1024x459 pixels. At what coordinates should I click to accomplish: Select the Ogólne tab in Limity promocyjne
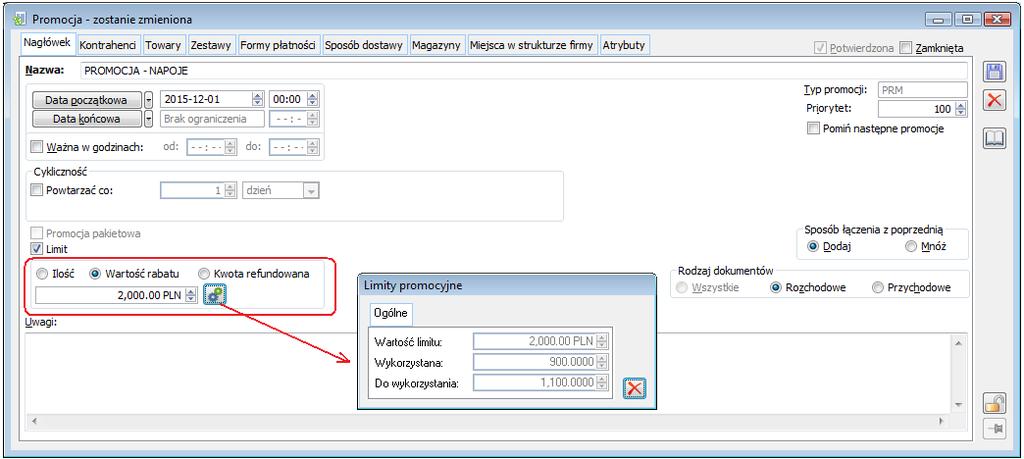point(391,313)
